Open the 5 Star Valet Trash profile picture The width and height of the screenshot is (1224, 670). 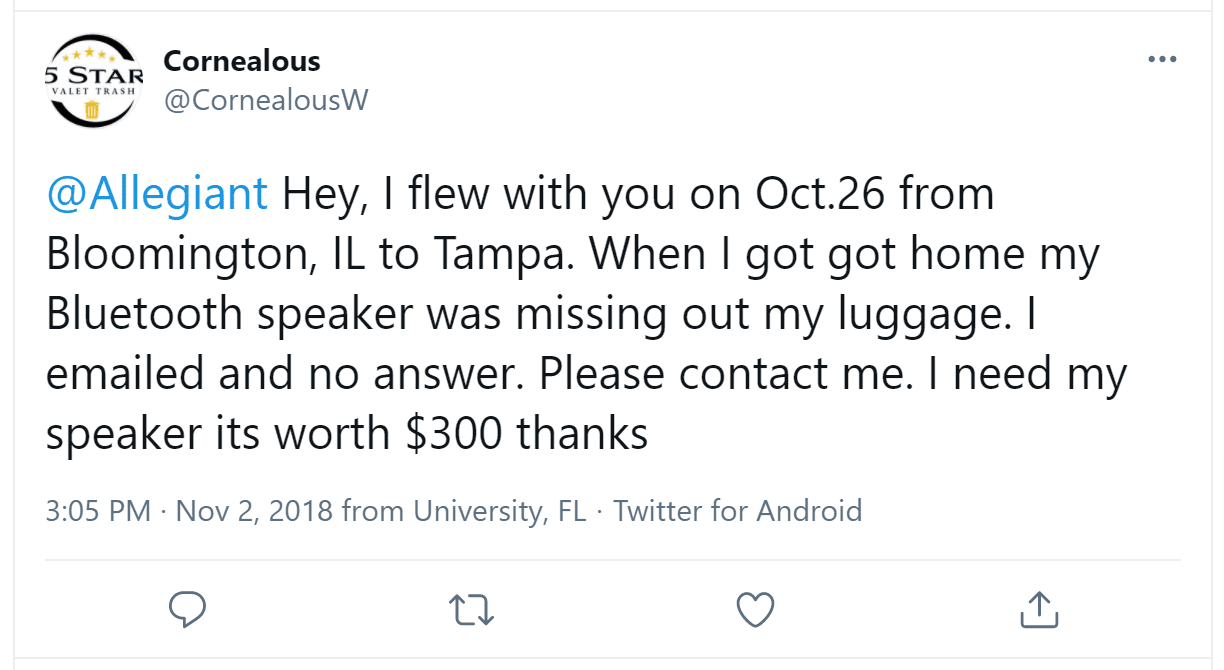pos(94,81)
